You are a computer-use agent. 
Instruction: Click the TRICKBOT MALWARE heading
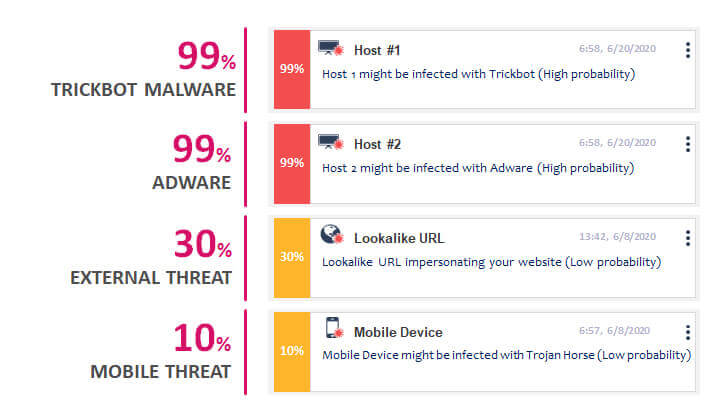[143, 90]
